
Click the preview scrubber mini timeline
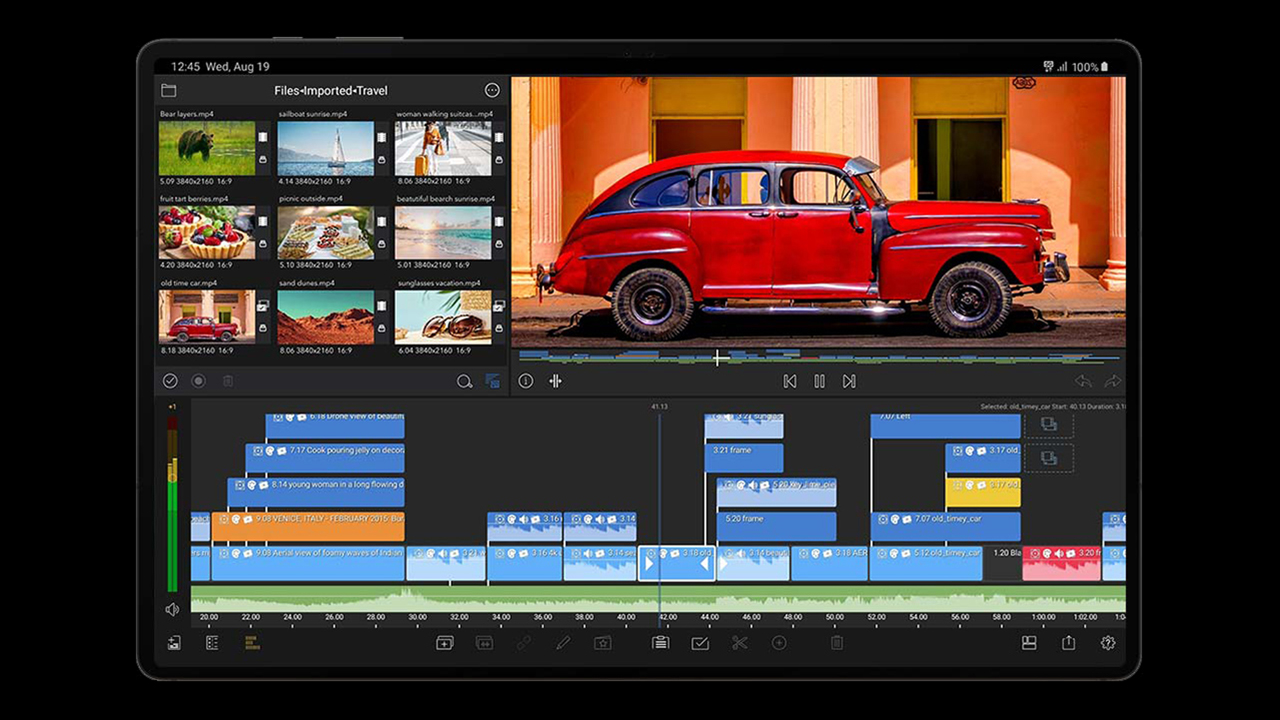pos(820,357)
